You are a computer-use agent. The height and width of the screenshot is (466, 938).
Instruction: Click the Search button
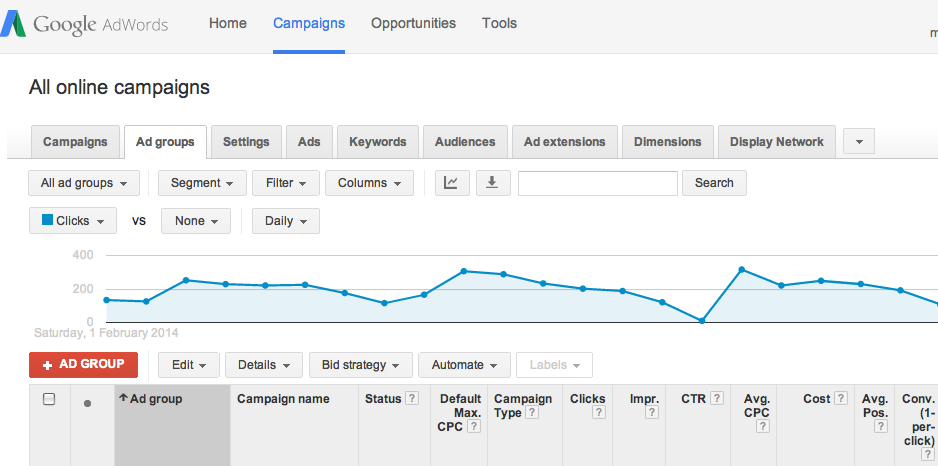(x=714, y=183)
